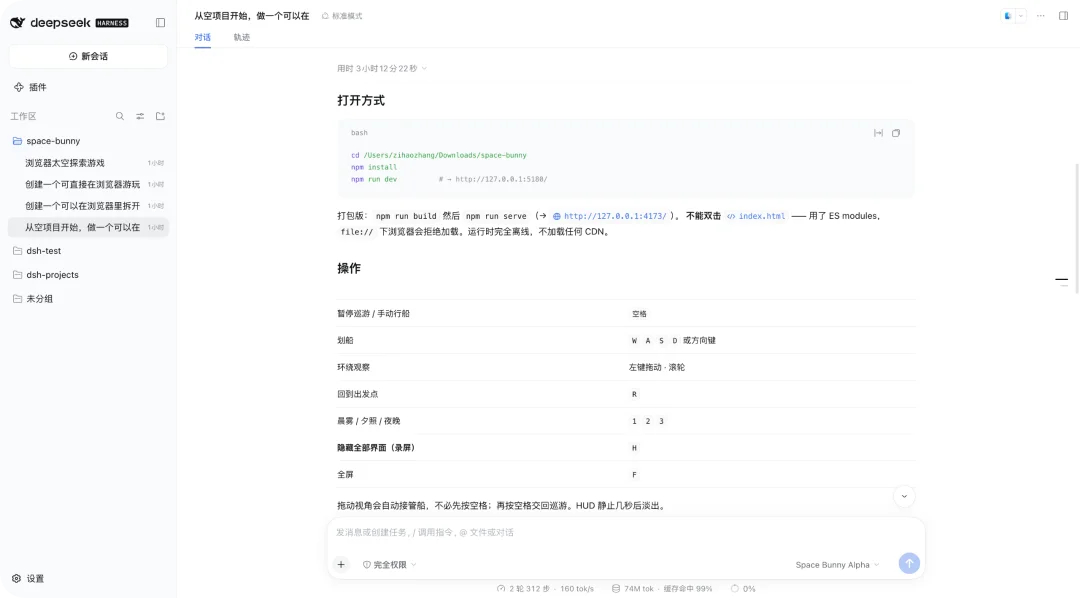1080x598 pixels.
Task: Open the 浏览器太空探索游戏 conversation
Action: pyautogui.click(x=88, y=163)
